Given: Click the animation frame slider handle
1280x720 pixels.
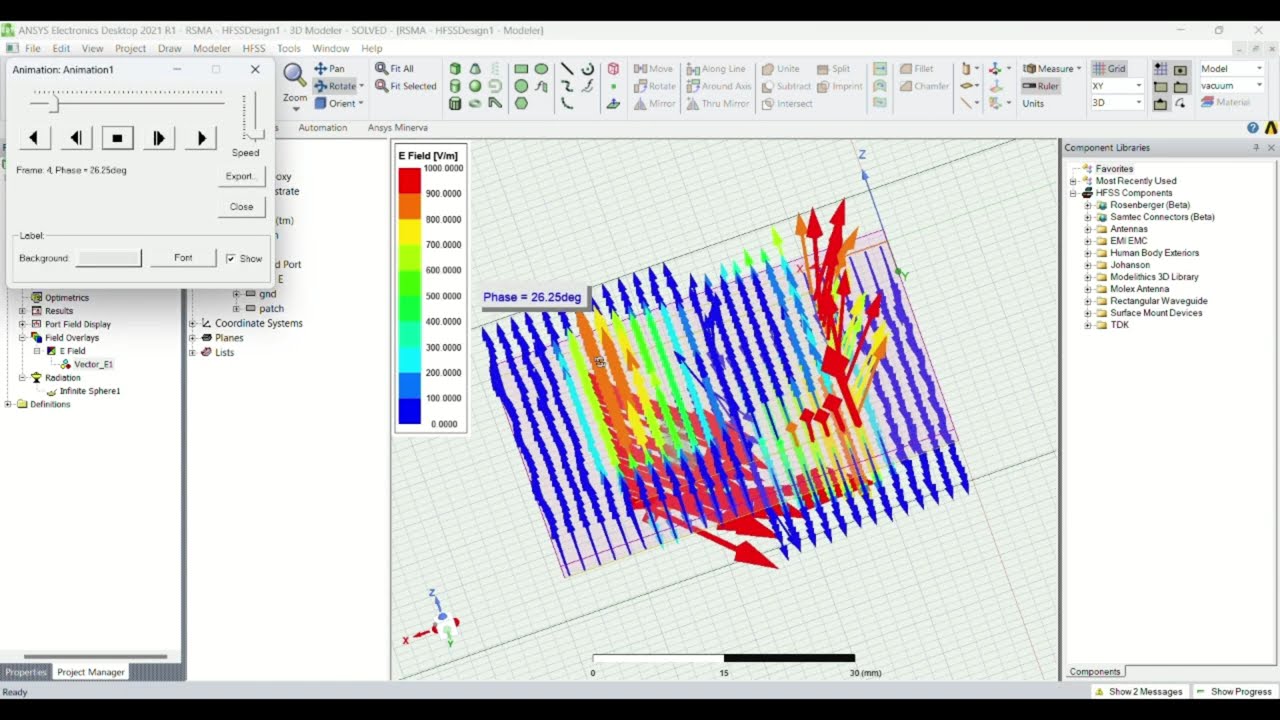Looking at the screenshot, I should click(55, 103).
